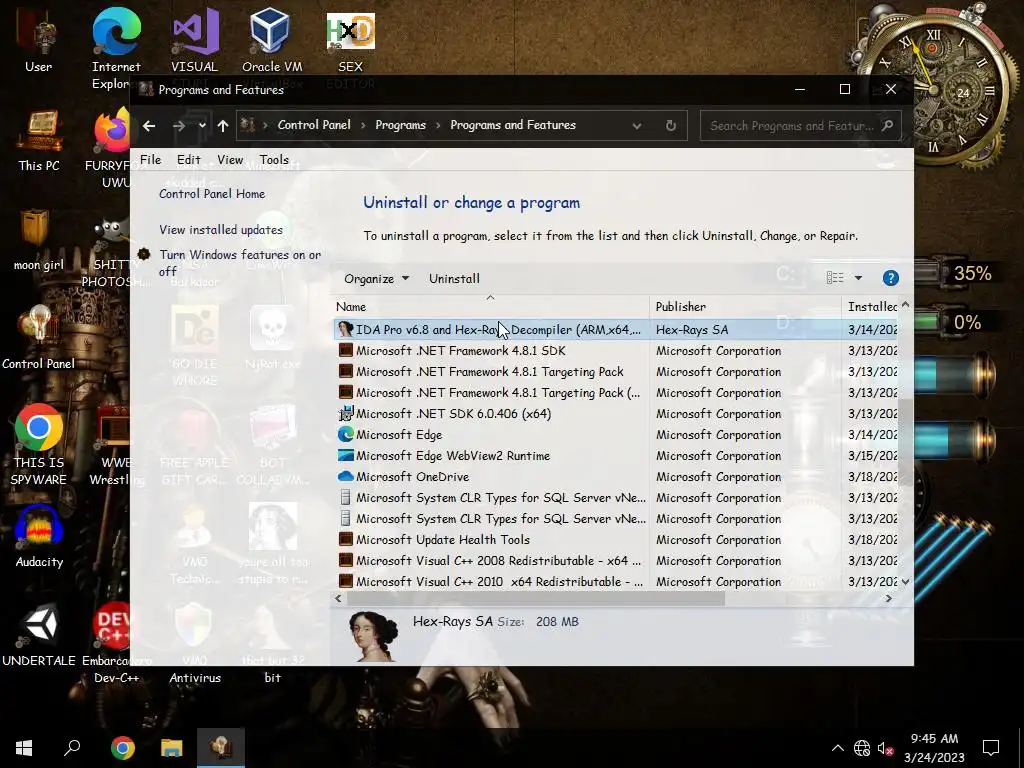Image resolution: width=1024 pixels, height=768 pixels.
Task: Open Control Panel Home link
Action: (x=212, y=194)
